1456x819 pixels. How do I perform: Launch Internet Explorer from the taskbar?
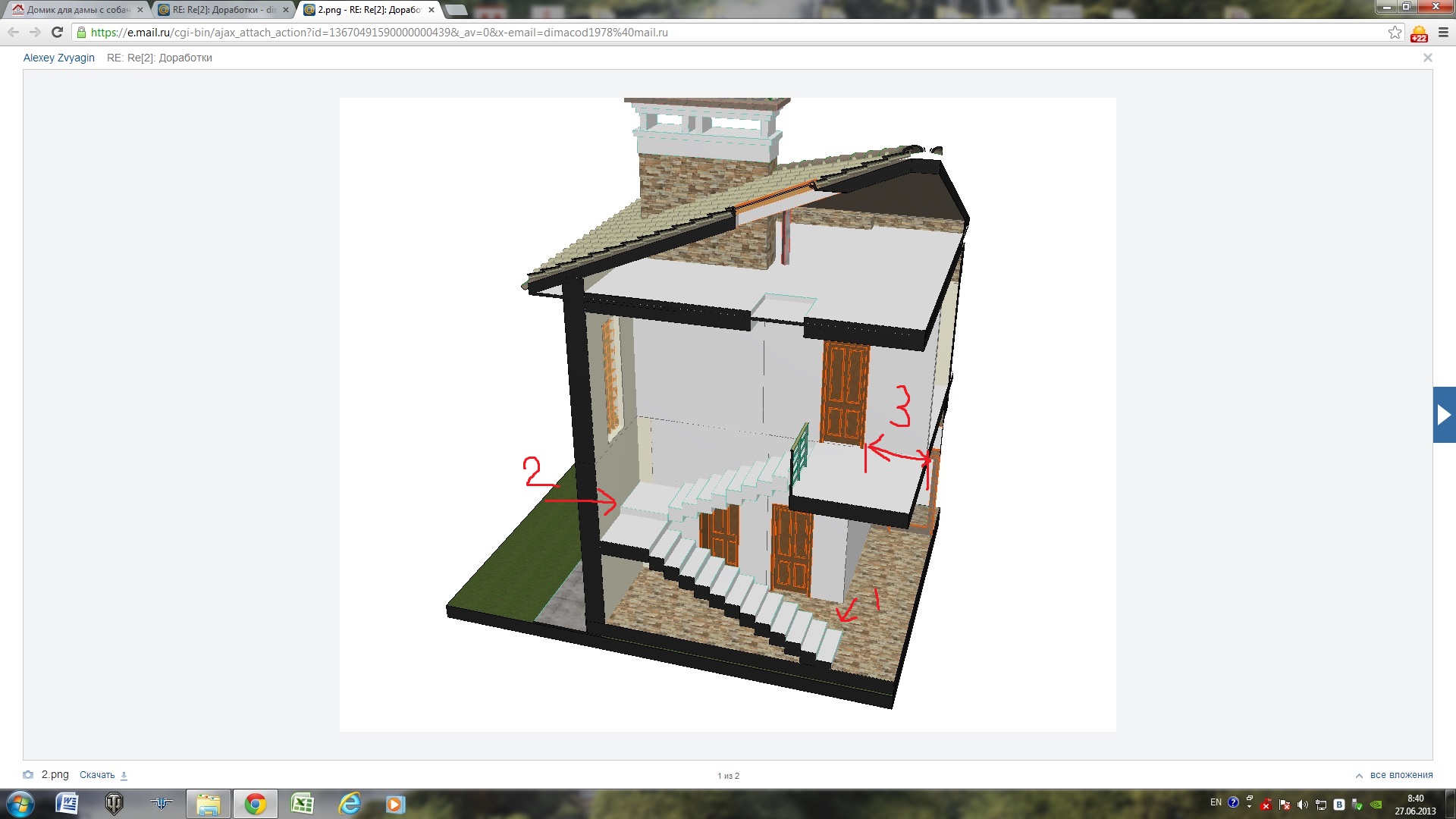(349, 804)
